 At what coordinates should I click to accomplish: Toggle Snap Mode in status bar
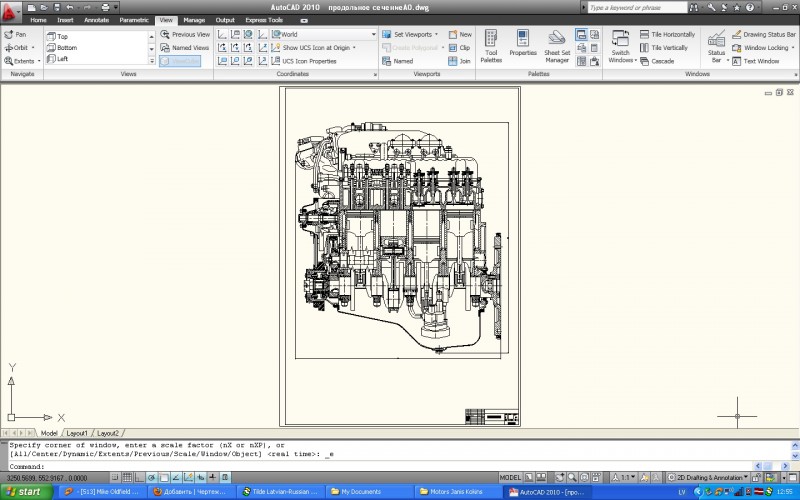(x=115, y=478)
